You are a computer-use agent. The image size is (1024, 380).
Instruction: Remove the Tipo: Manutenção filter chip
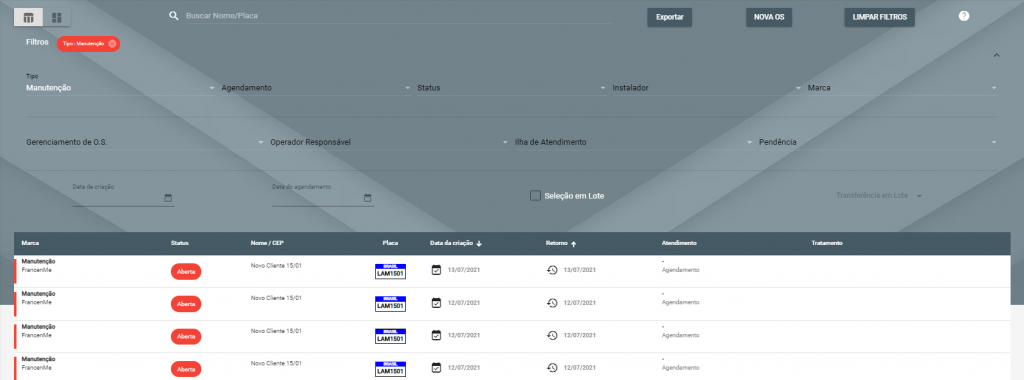[112, 44]
